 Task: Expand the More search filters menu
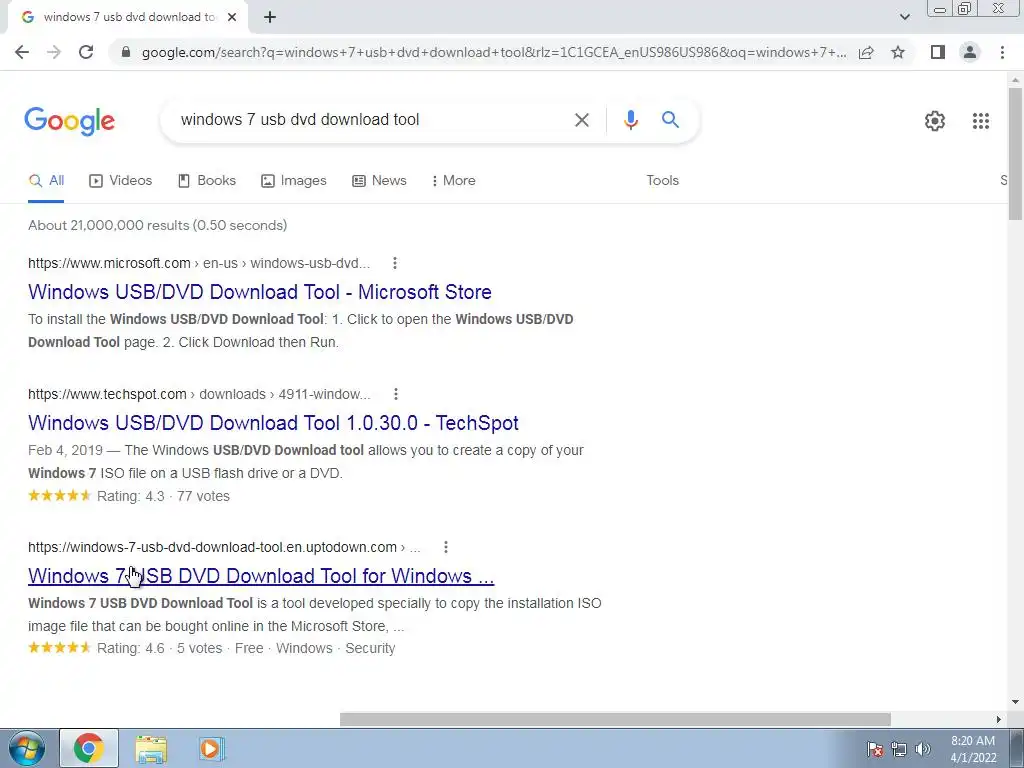click(x=453, y=181)
